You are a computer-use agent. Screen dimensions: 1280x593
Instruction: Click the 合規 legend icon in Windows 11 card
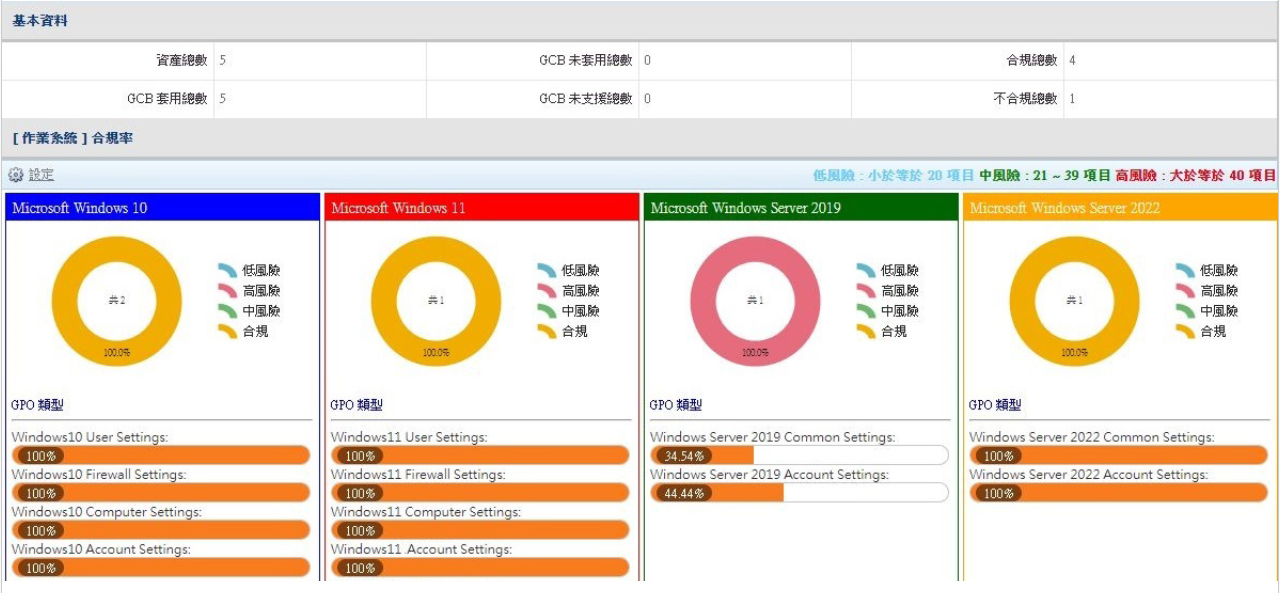[x=547, y=331]
